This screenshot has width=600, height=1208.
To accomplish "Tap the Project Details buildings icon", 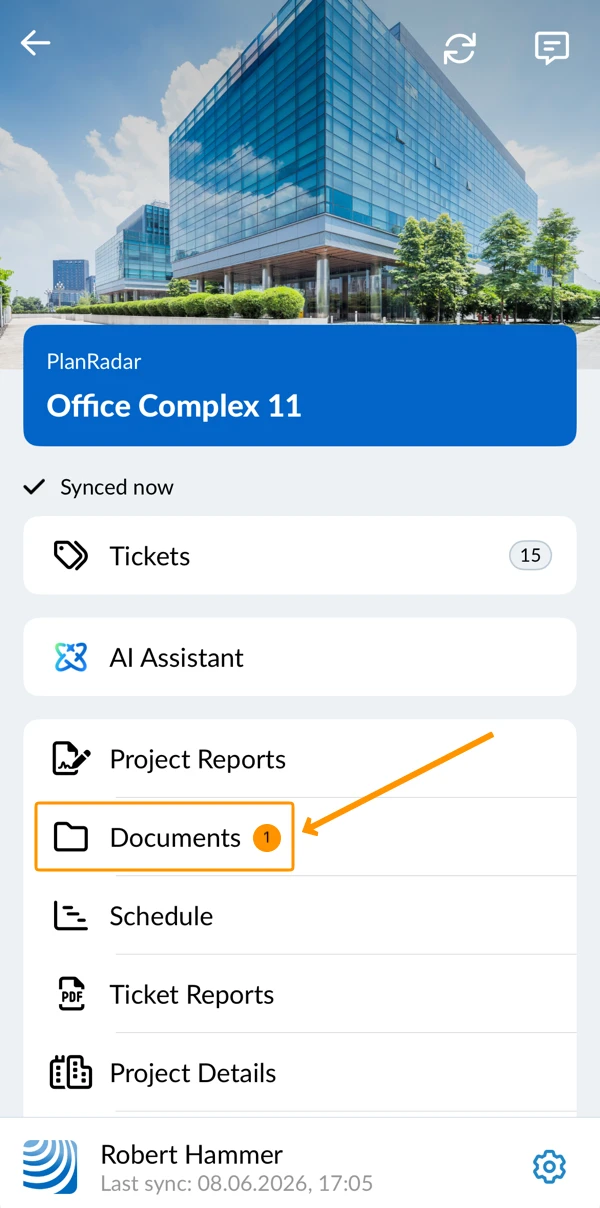I will (71, 1072).
